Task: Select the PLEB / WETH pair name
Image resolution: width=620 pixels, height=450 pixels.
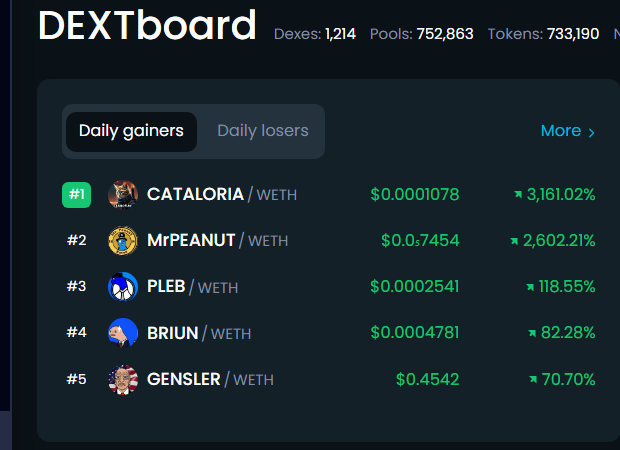Action: (x=193, y=287)
